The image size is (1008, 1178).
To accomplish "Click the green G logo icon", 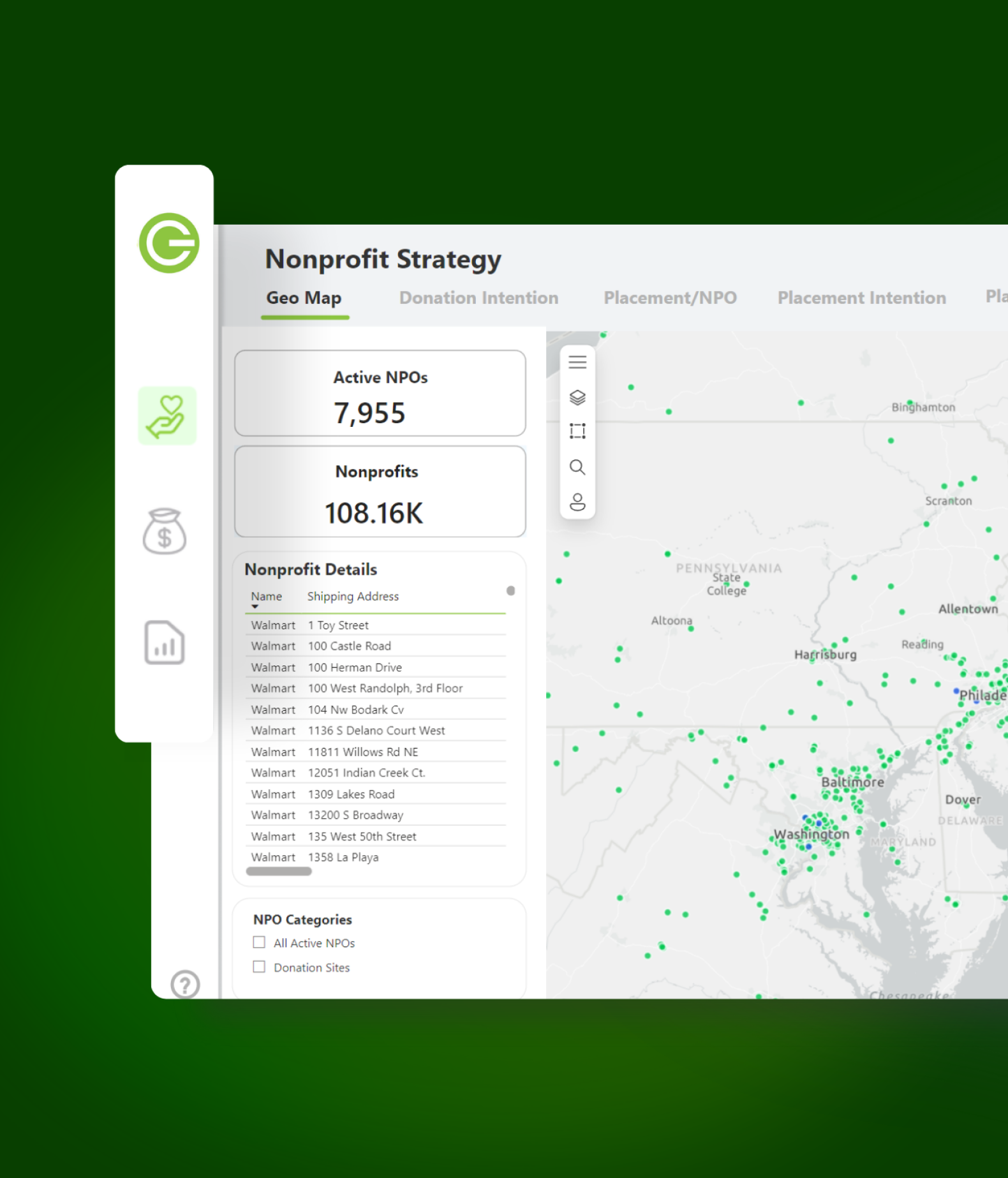I will pyautogui.click(x=169, y=243).
